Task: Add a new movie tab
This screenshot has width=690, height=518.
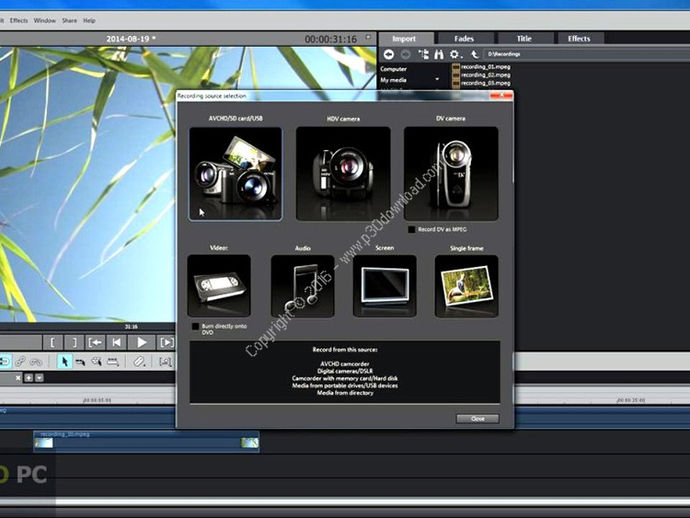Action: tap(29, 378)
